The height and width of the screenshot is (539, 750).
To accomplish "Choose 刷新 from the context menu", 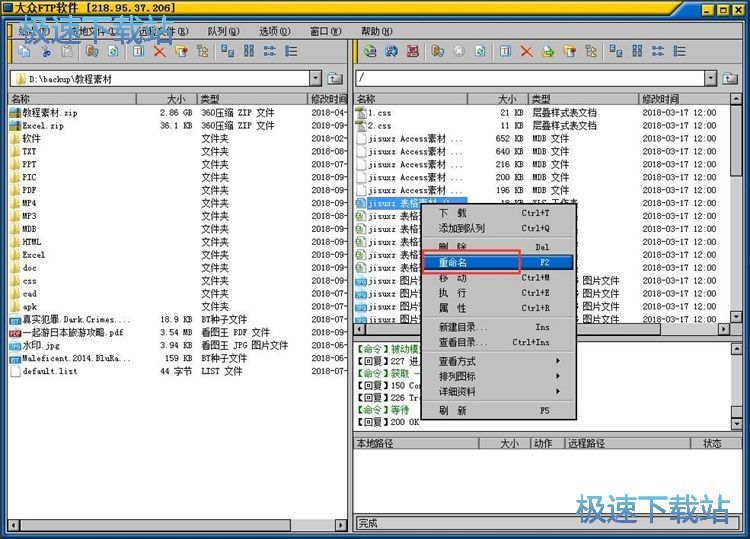I will coord(497,410).
